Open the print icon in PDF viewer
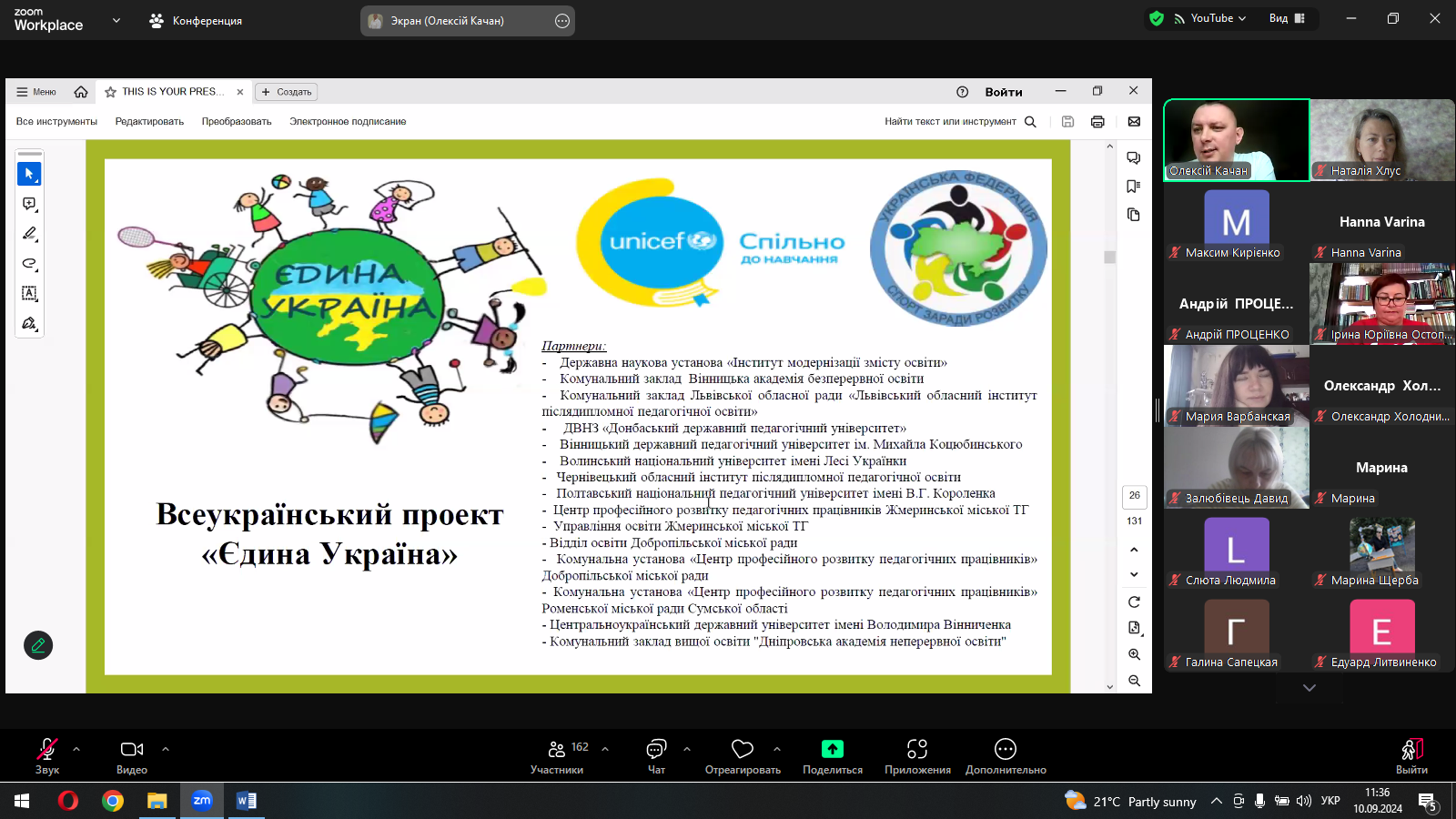 coord(1097,122)
